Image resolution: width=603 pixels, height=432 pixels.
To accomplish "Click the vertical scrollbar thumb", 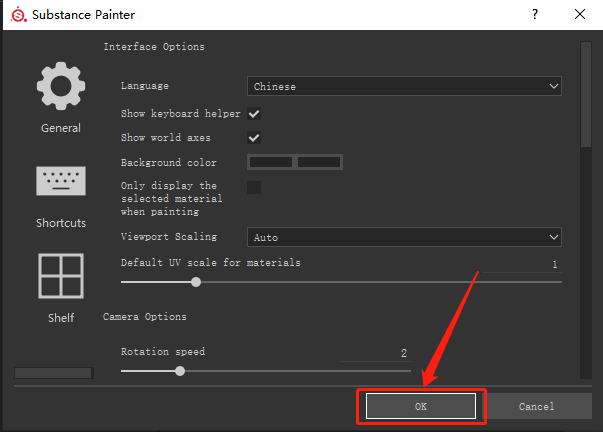I will [586, 94].
